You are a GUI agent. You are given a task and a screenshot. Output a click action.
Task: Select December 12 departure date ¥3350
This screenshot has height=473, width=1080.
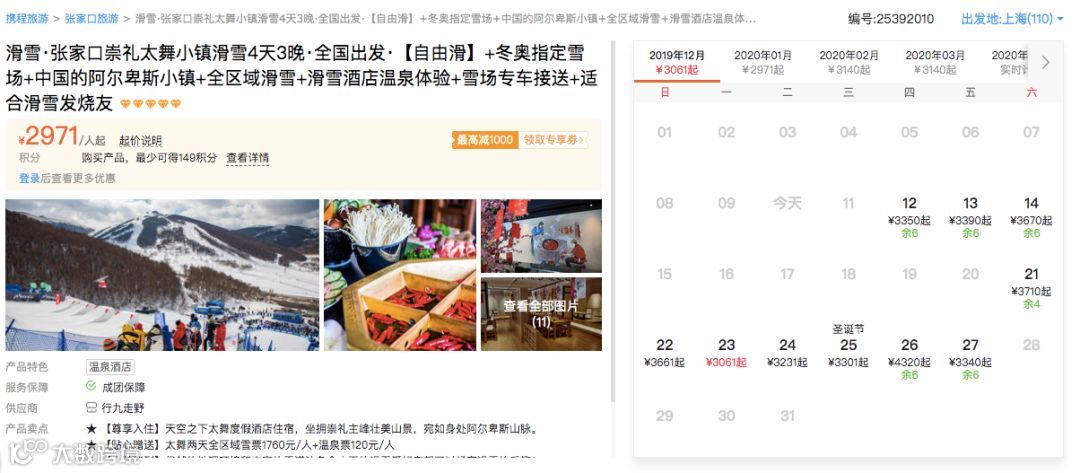pyautogui.click(x=909, y=217)
